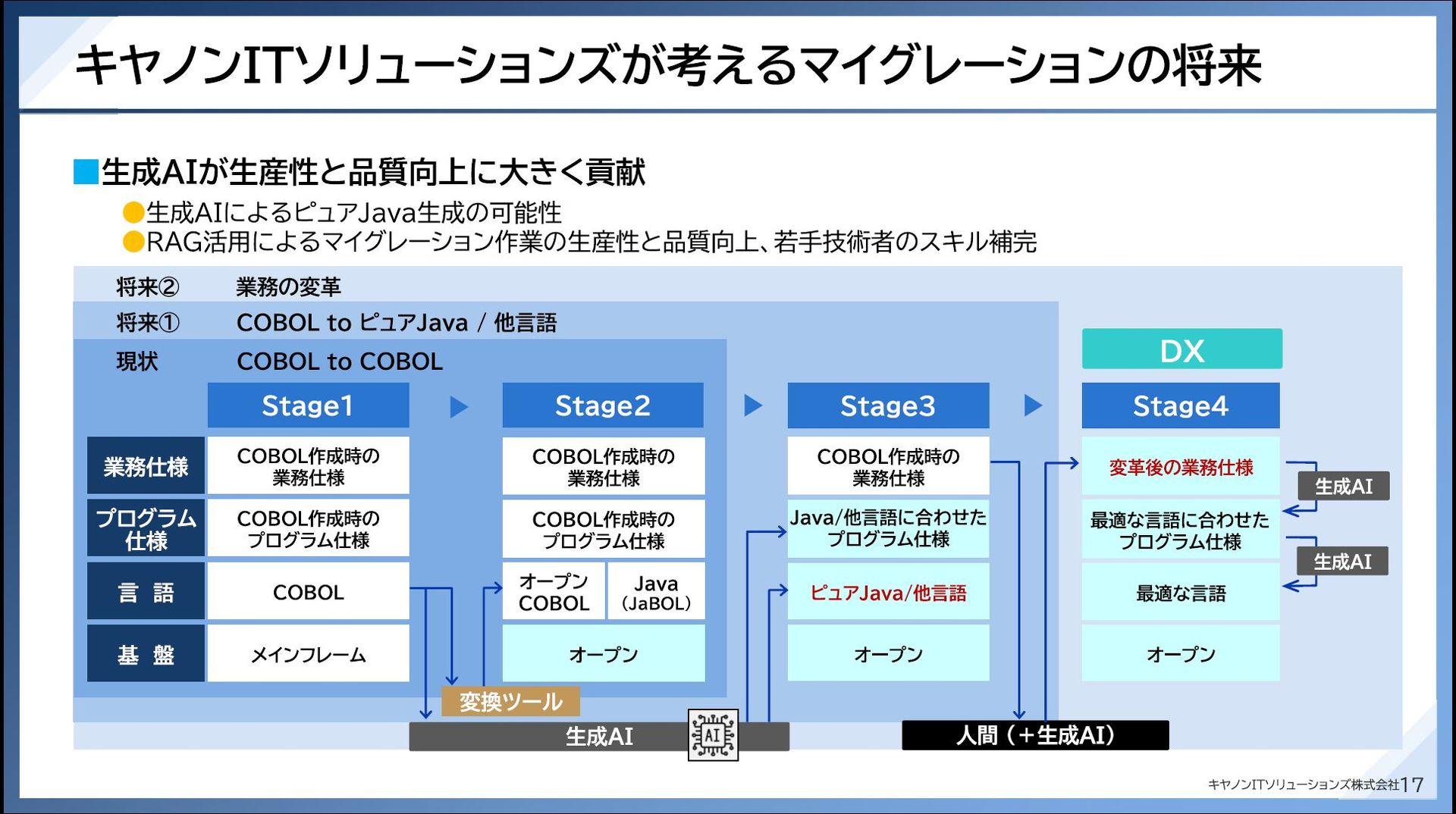This screenshot has width=1456, height=814.
Task: Click COBOL to ピュアJava / 他言語 text
Action: pos(397,322)
